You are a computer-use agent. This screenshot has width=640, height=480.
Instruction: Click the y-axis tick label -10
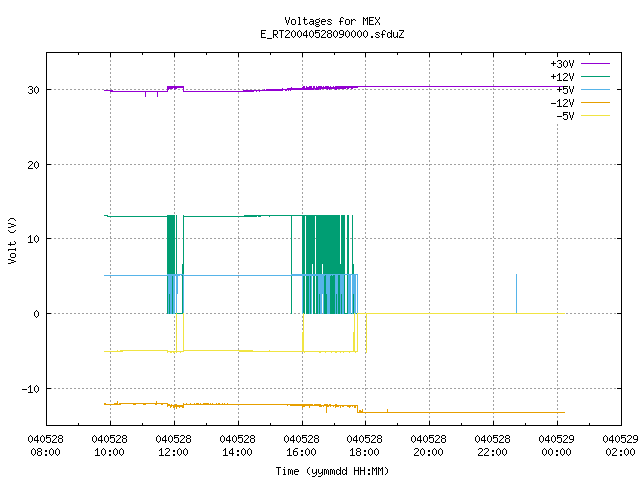pos(31,389)
